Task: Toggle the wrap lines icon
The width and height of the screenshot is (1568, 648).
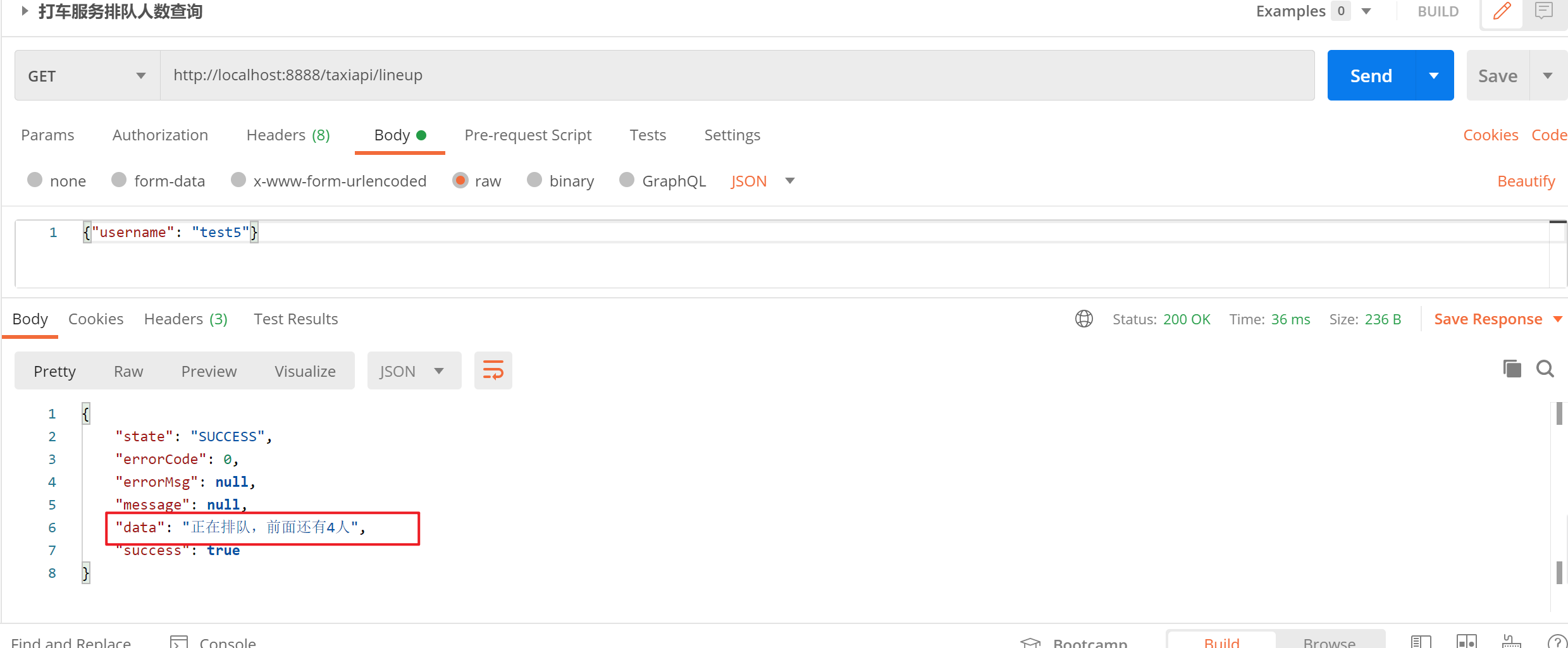Action: click(493, 370)
